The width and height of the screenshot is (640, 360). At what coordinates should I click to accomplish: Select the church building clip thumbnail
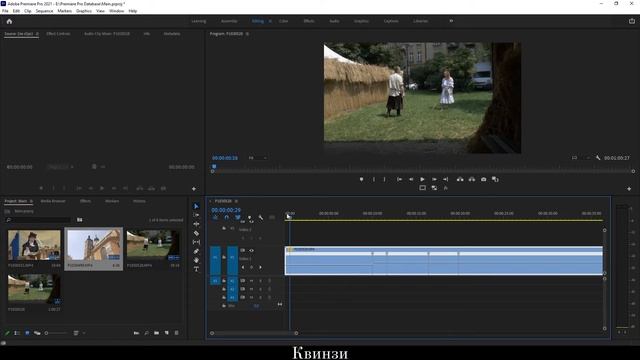(94, 245)
